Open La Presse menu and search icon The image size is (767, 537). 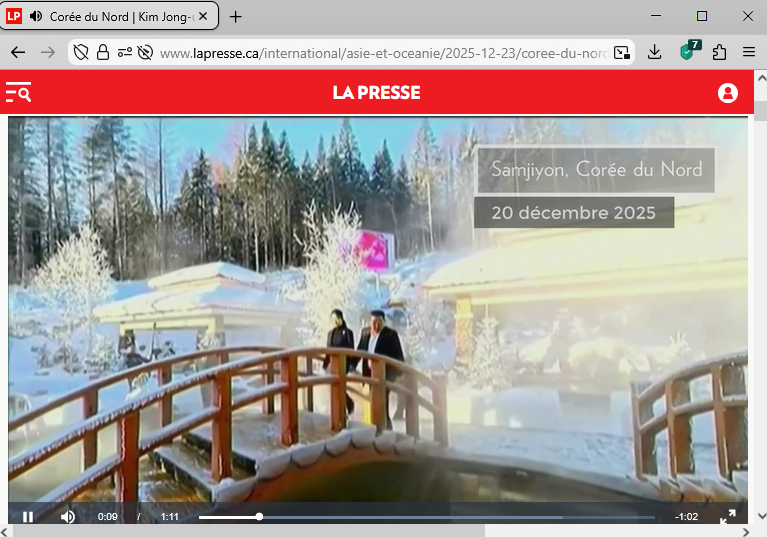pyautogui.click(x=19, y=92)
